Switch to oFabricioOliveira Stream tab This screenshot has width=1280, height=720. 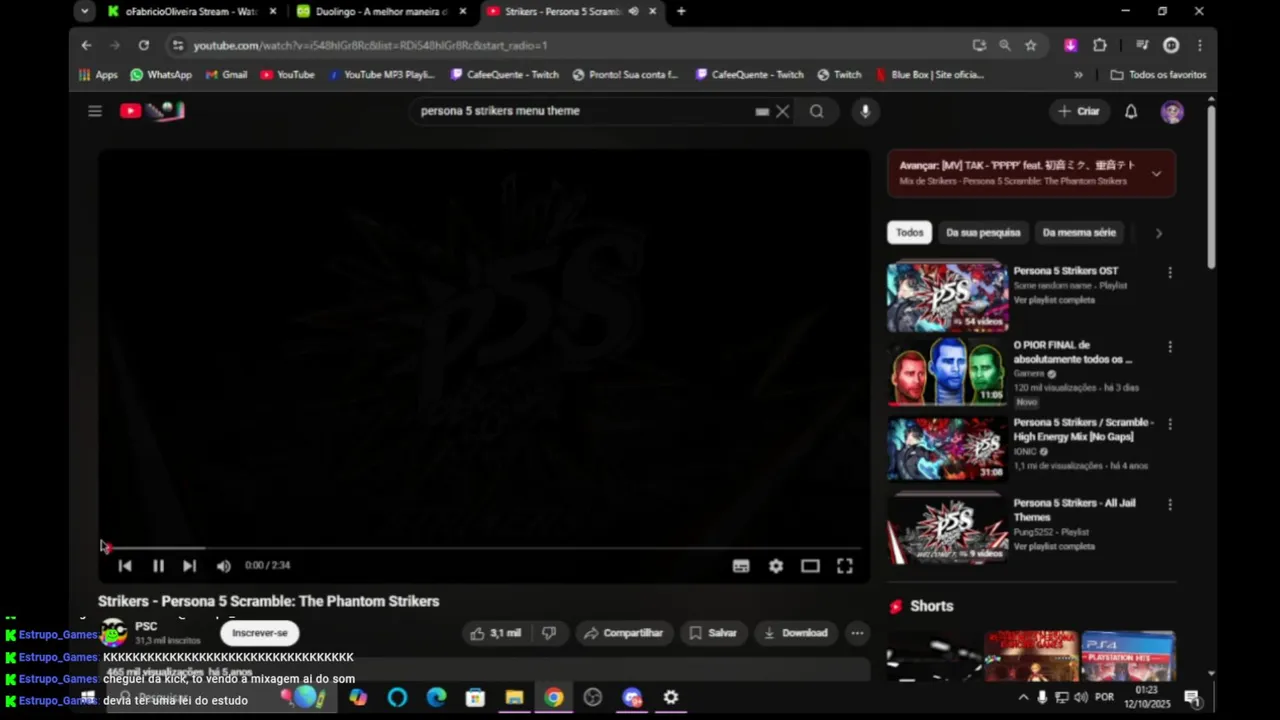coord(192,11)
